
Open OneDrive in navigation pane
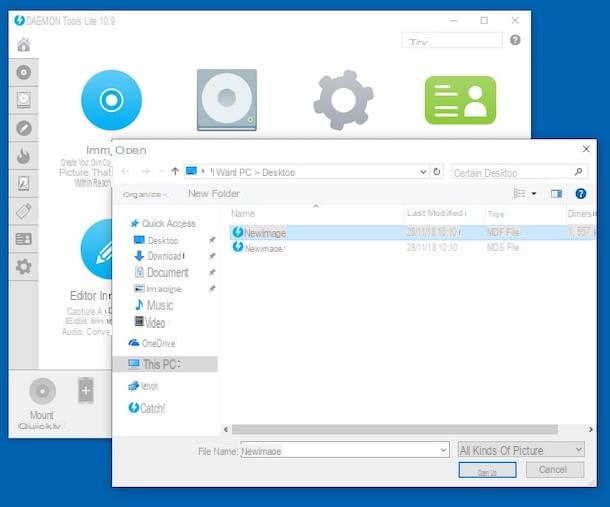coord(152,343)
